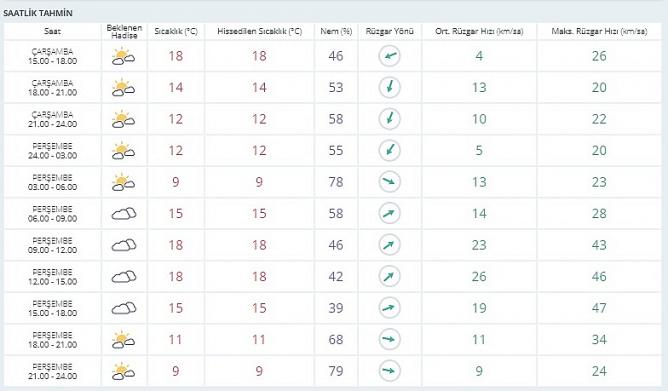The image size is (668, 391).
Task: Click the Sıcaklık (°C) column header
Action: (176, 32)
